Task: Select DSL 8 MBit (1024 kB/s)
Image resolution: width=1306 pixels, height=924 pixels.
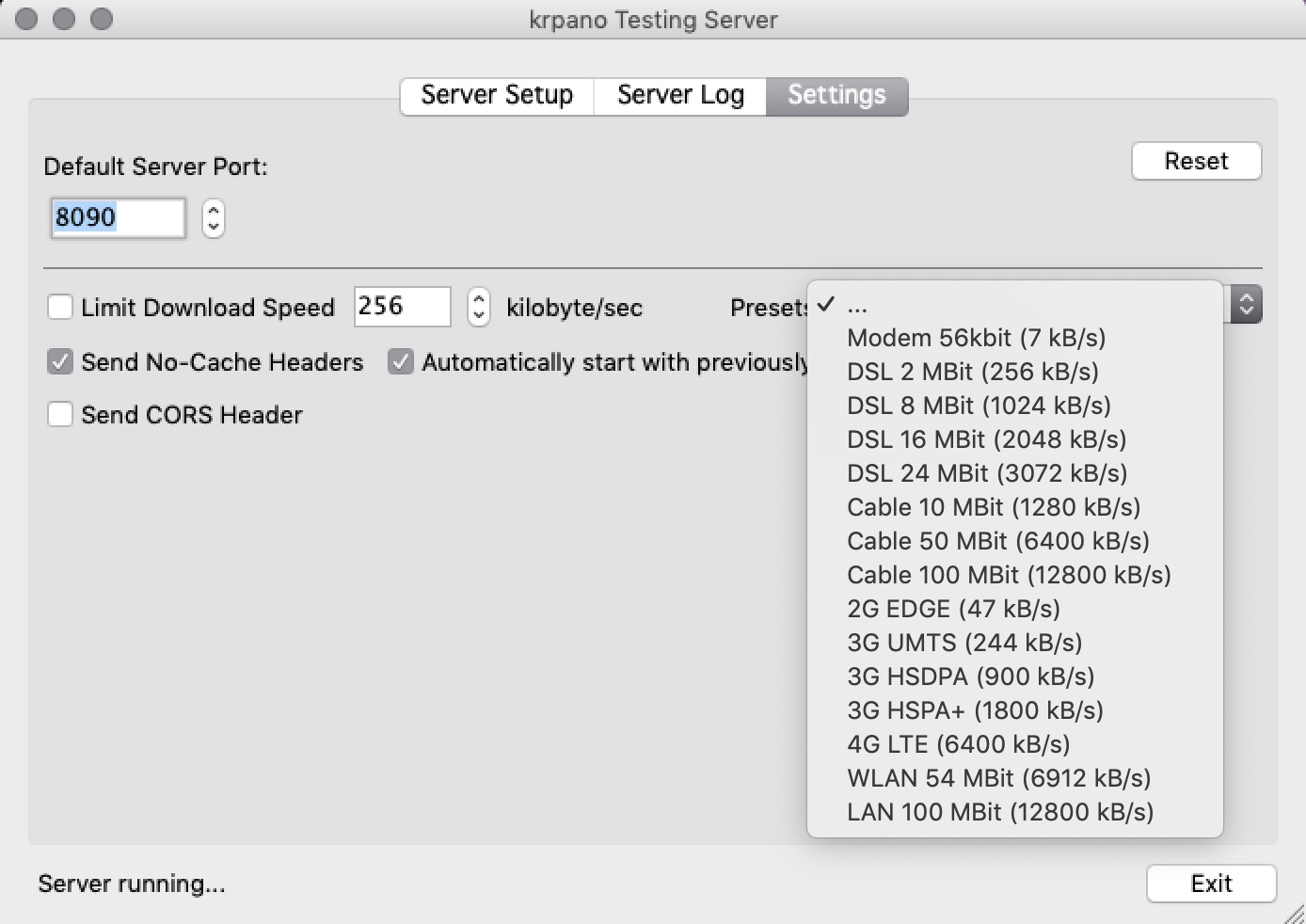Action: click(1015, 406)
